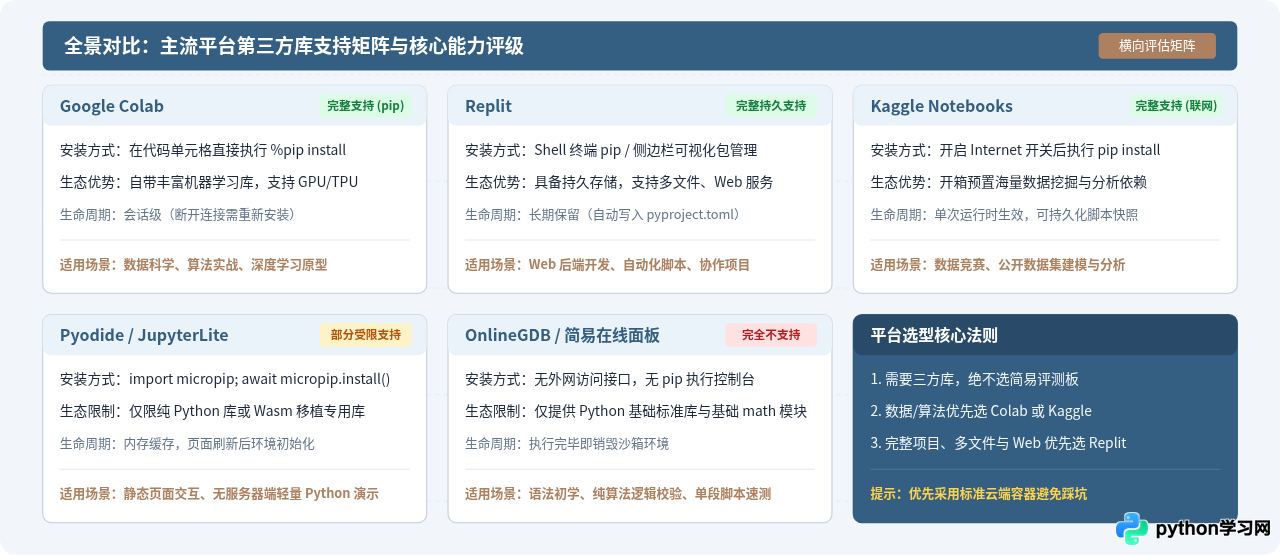1280x555 pixels.
Task: Click 适用场景：数据科学、算法实战、深度学习原型
Action: pos(194,265)
